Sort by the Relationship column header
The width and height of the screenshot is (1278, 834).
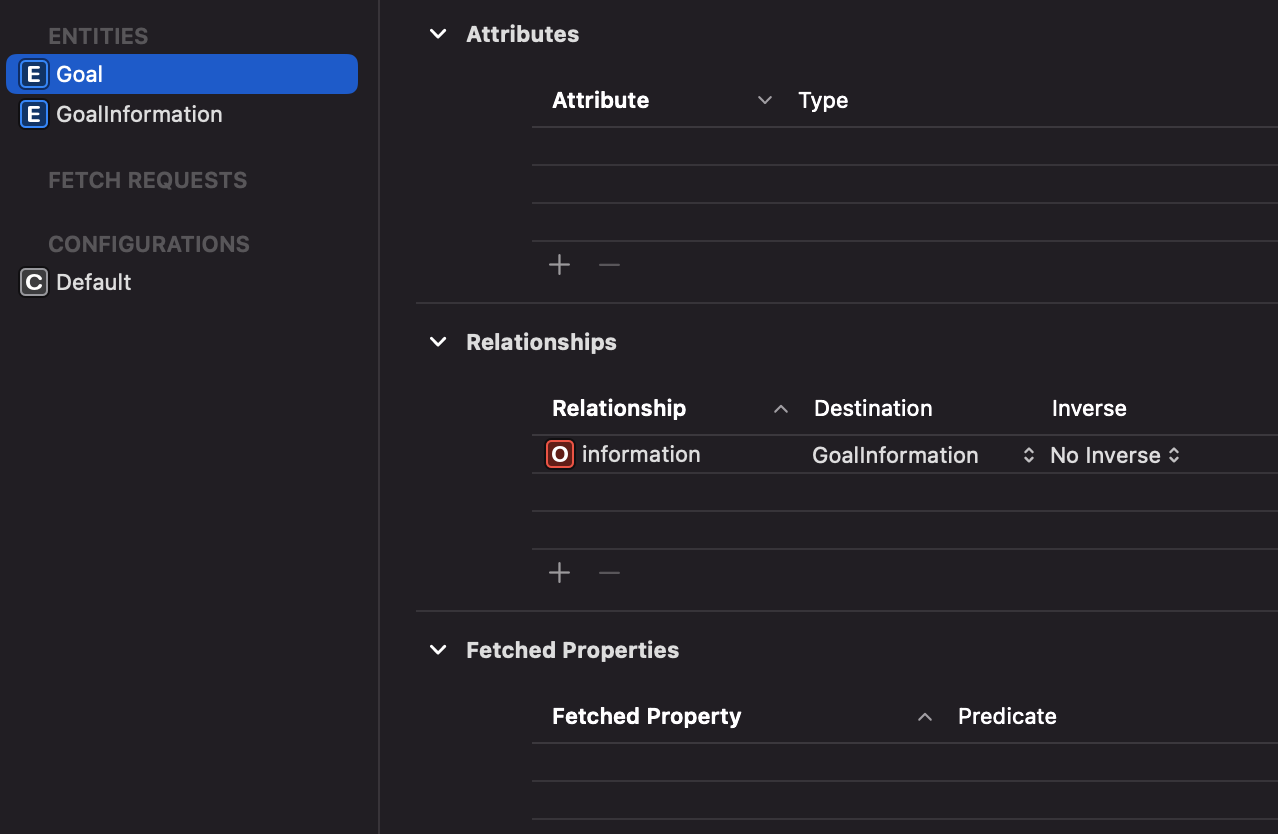pyautogui.click(x=619, y=408)
